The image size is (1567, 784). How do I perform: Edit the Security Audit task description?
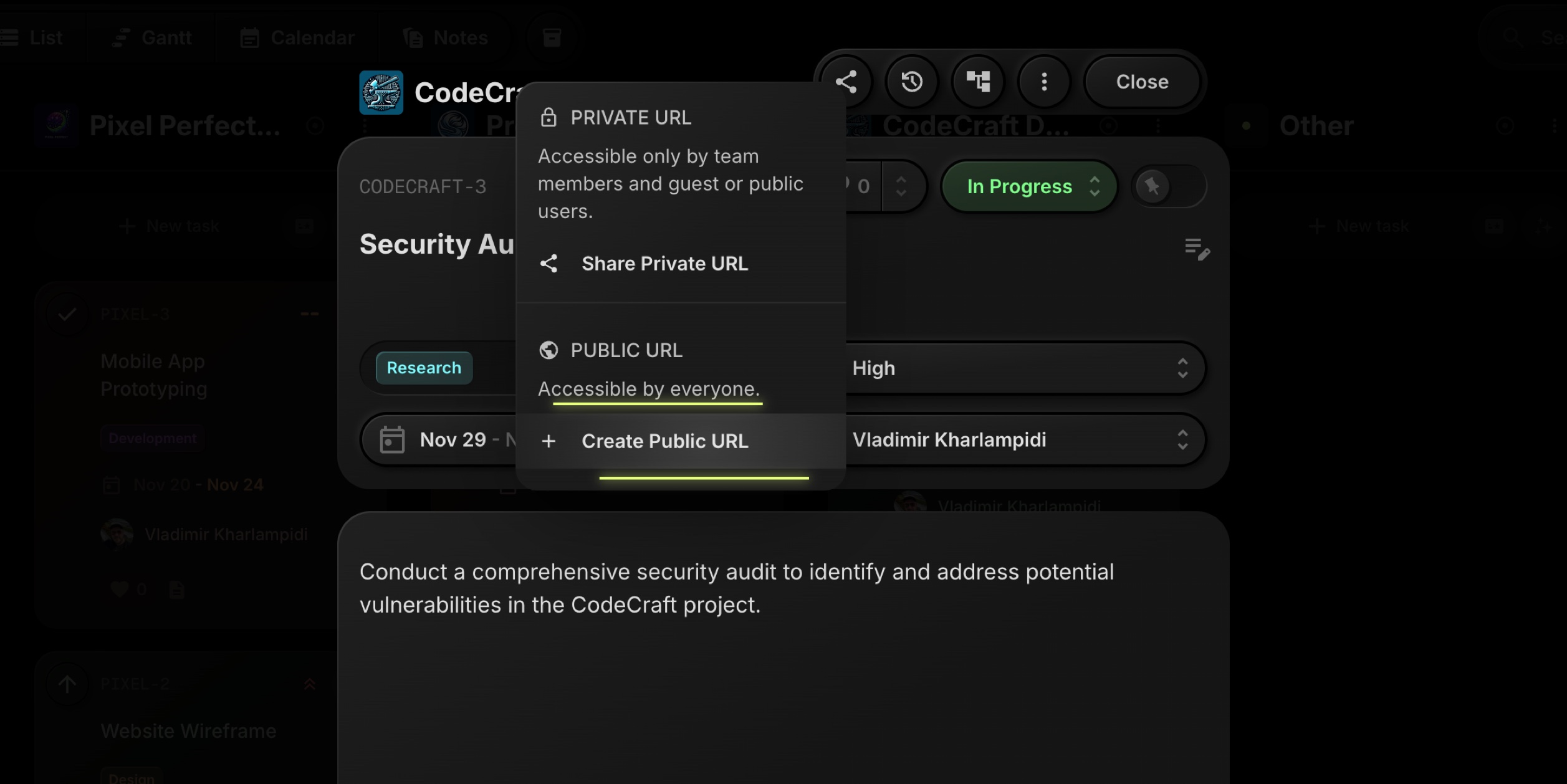tap(1197, 249)
